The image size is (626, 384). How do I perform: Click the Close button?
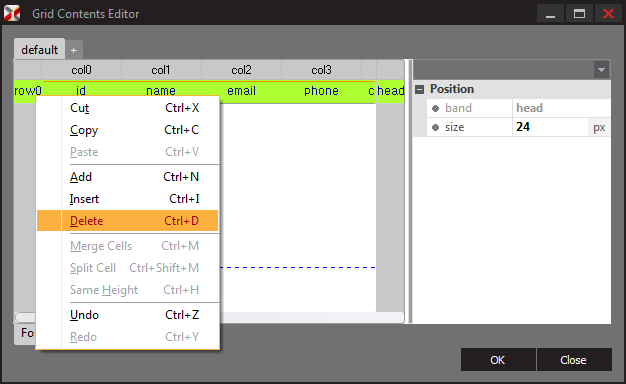[x=574, y=360]
